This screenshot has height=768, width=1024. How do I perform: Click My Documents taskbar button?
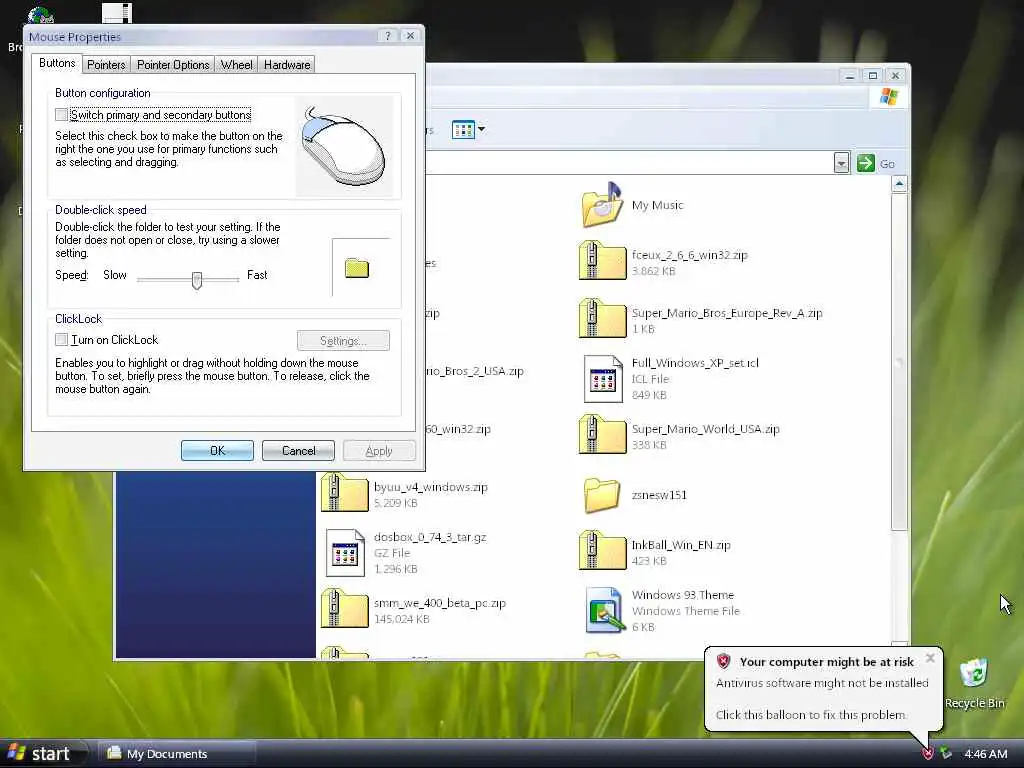click(176, 754)
